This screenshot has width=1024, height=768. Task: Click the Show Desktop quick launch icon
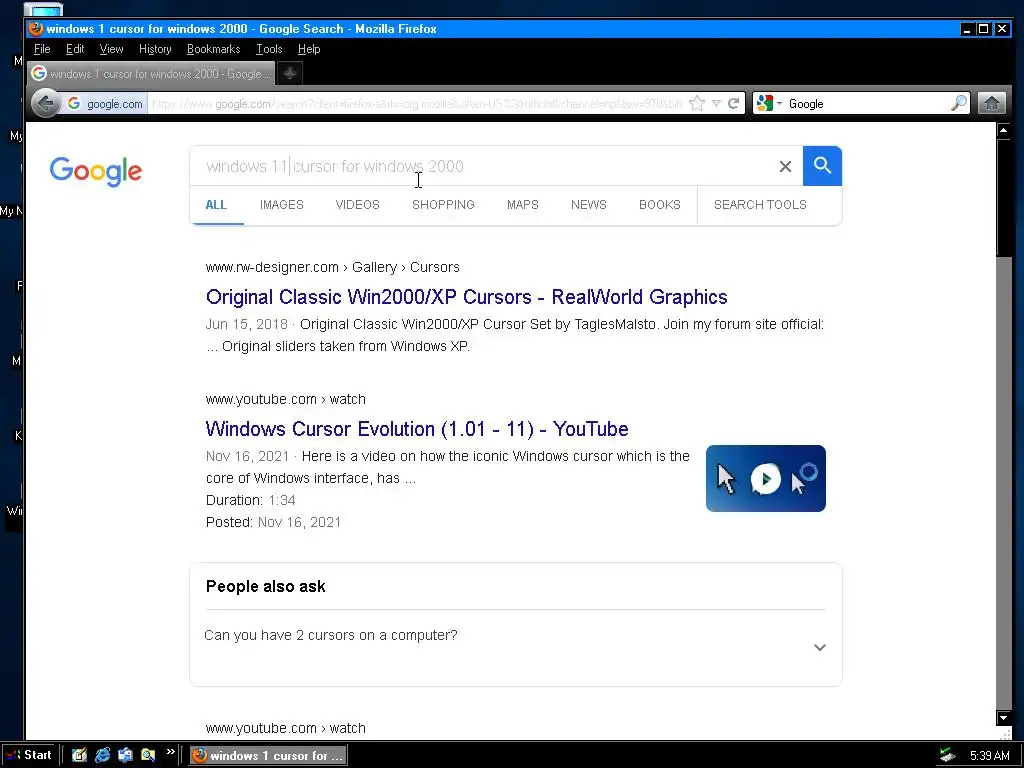click(x=79, y=755)
